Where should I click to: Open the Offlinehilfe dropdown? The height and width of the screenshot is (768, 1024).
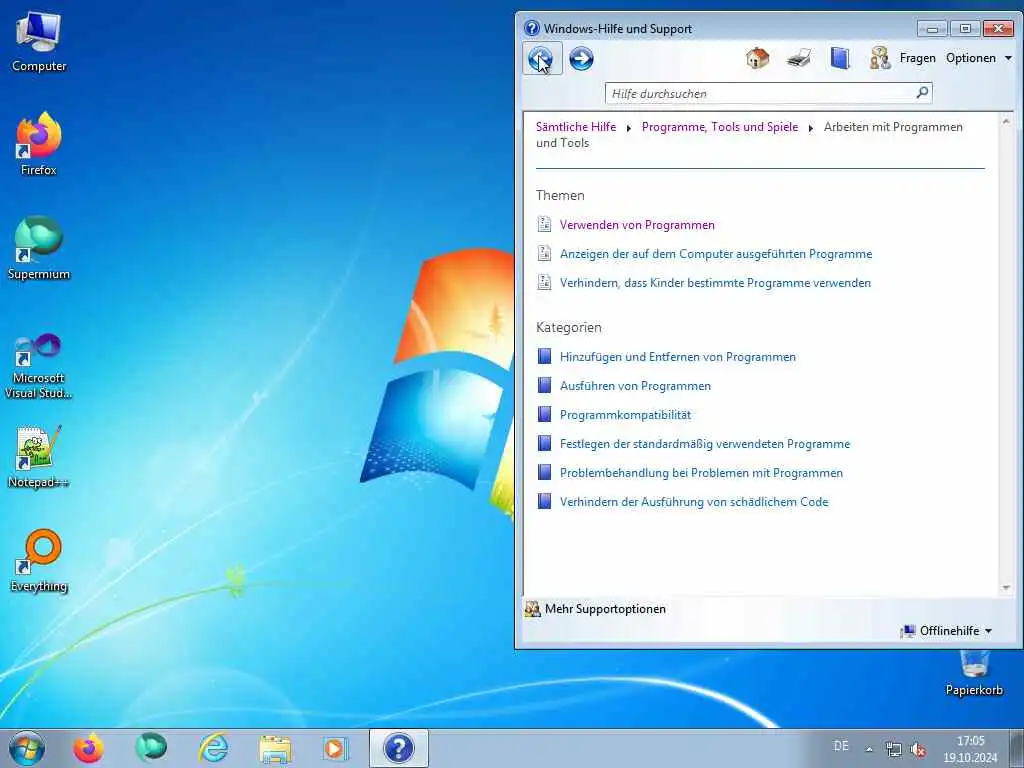pos(946,631)
